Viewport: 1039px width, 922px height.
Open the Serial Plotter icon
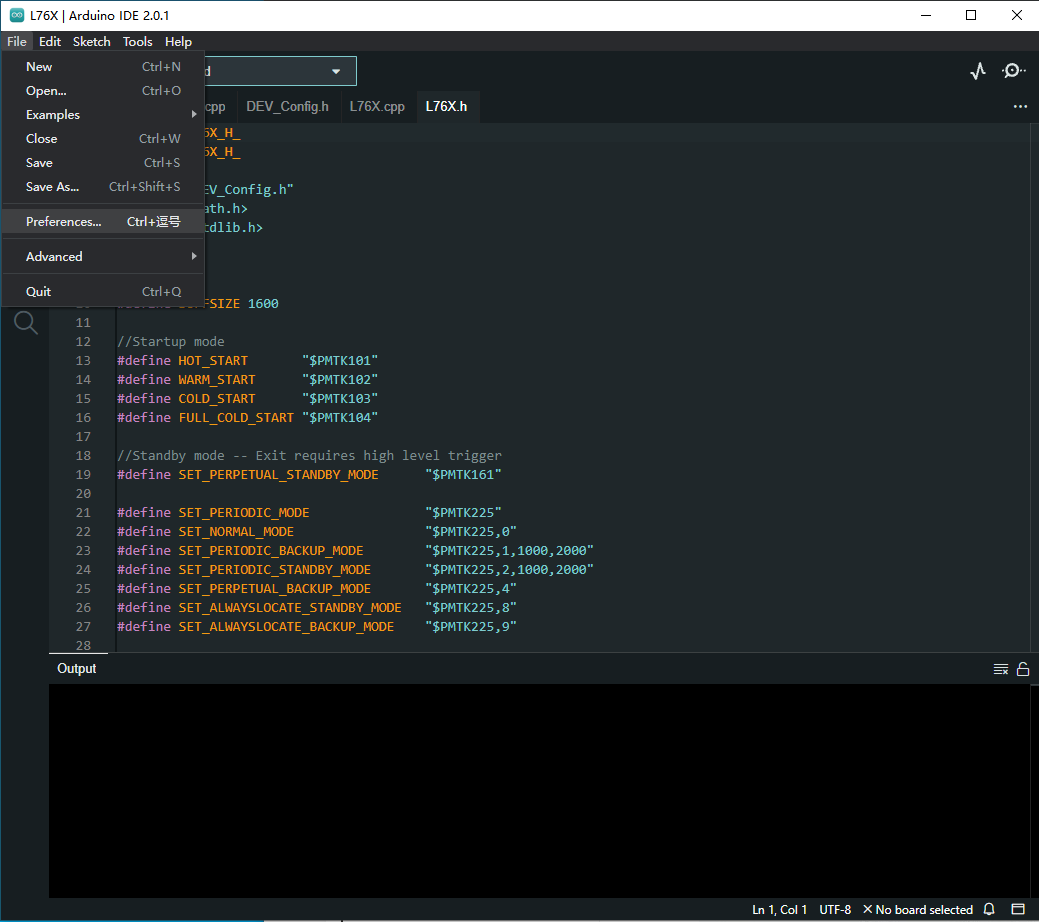point(978,71)
